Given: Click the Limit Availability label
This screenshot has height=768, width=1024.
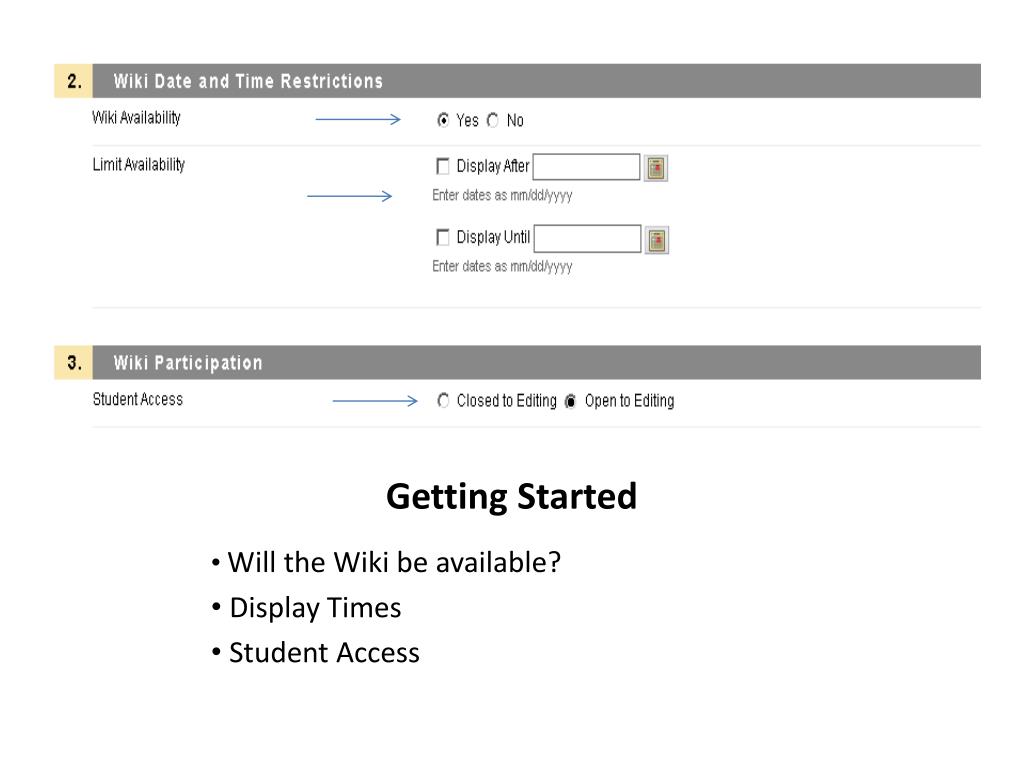Looking at the screenshot, I should pos(138,165).
